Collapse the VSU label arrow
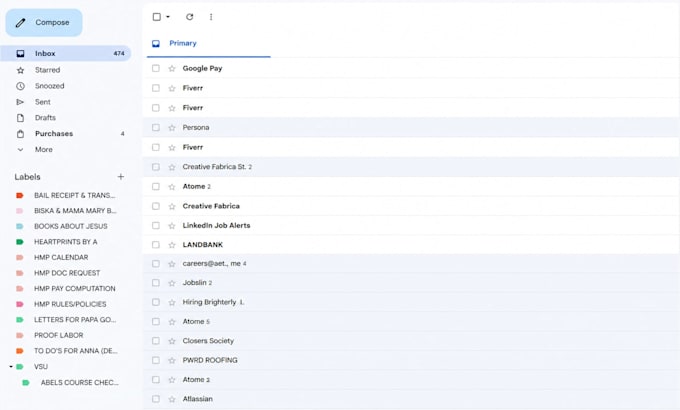This screenshot has height=410, width=680. (x=11, y=367)
